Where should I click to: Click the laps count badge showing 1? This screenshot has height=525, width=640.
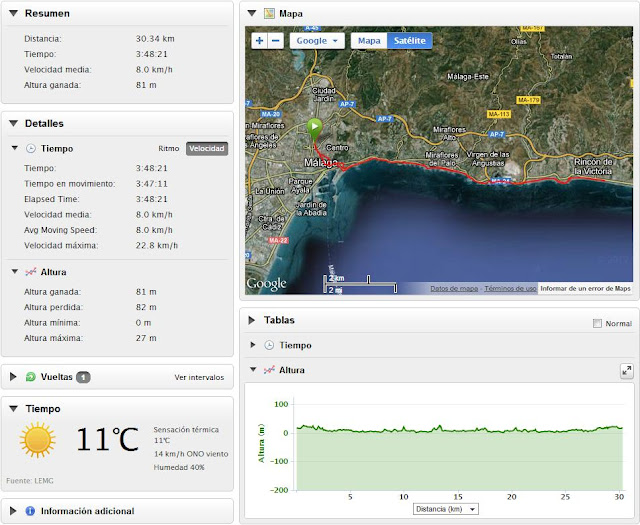tap(83, 377)
